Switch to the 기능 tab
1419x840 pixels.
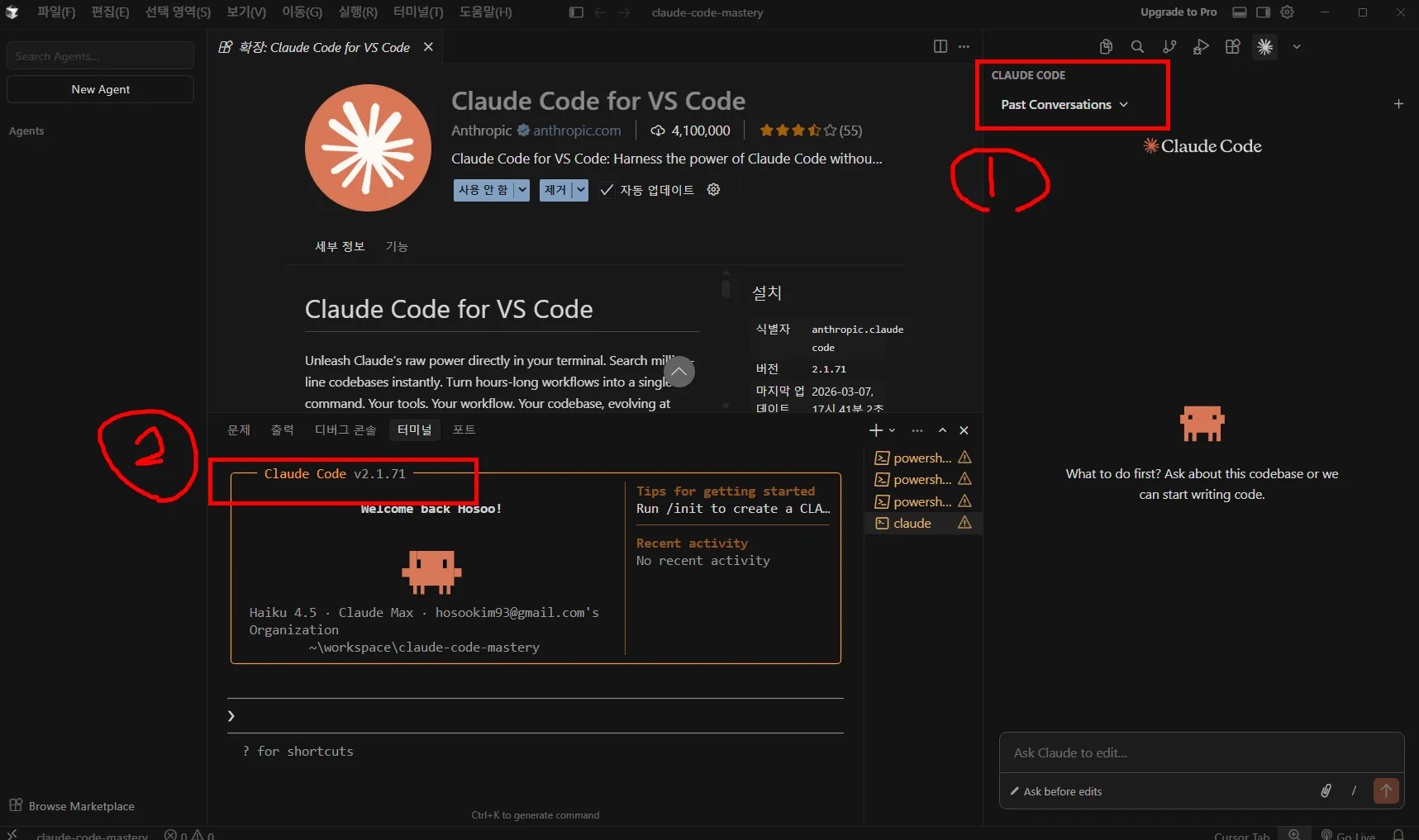point(397,246)
